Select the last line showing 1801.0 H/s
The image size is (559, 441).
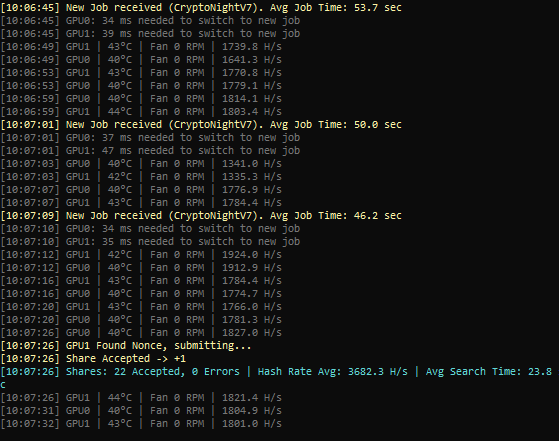pos(141,424)
